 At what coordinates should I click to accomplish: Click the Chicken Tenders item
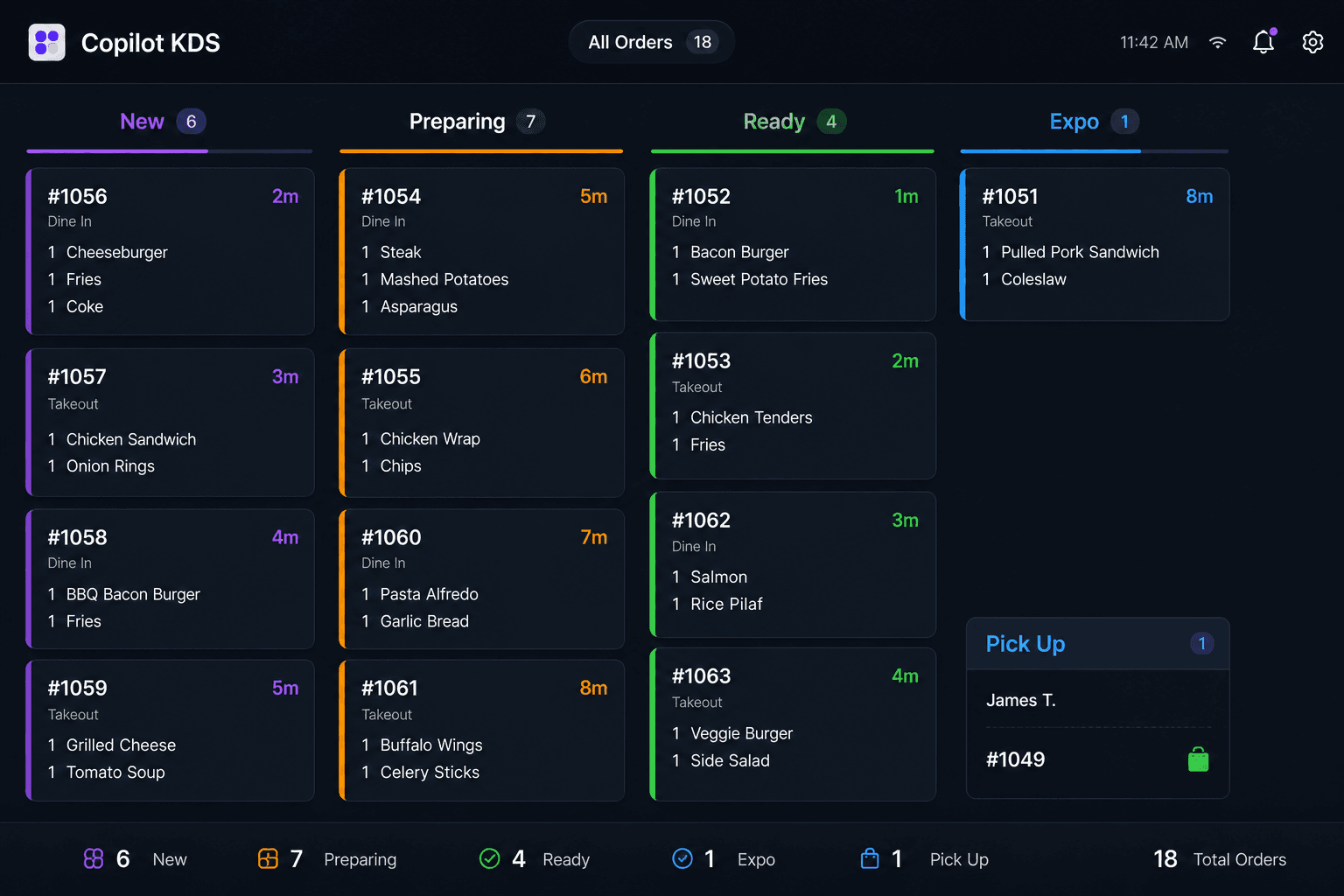pyautogui.click(x=742, y=417)
